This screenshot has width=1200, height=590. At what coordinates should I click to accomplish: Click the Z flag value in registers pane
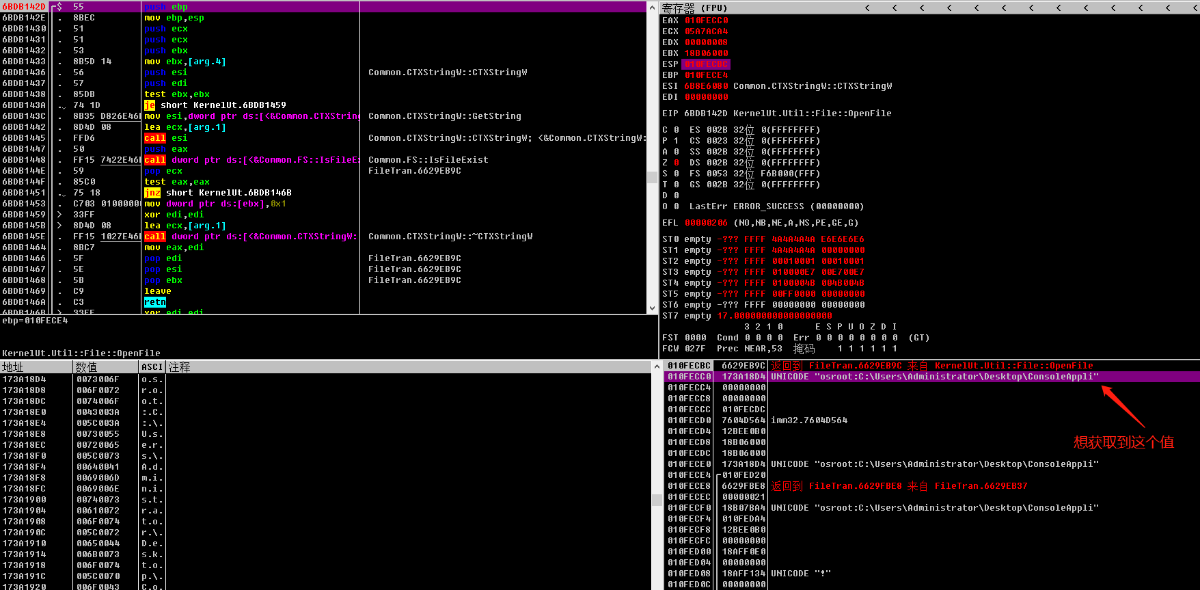(x=677, y=164)
